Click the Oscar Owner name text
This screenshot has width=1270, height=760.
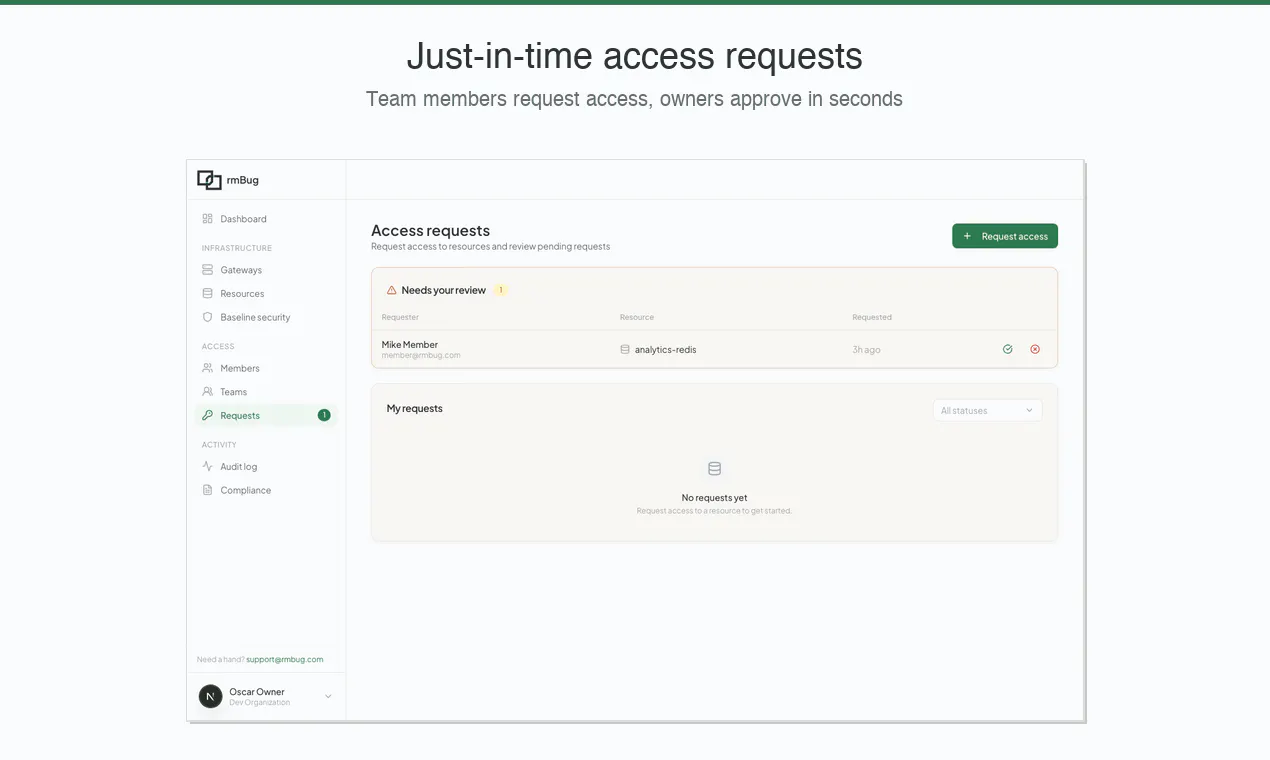coord(257,691)
